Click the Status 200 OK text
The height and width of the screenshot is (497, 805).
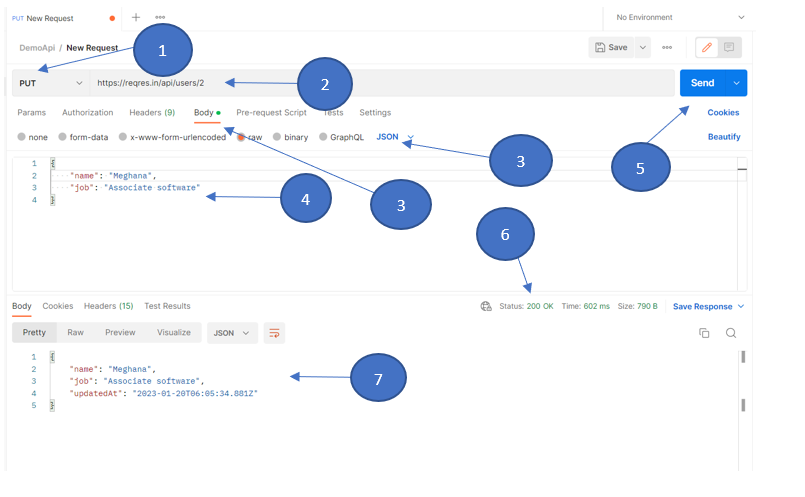(526, 307)
